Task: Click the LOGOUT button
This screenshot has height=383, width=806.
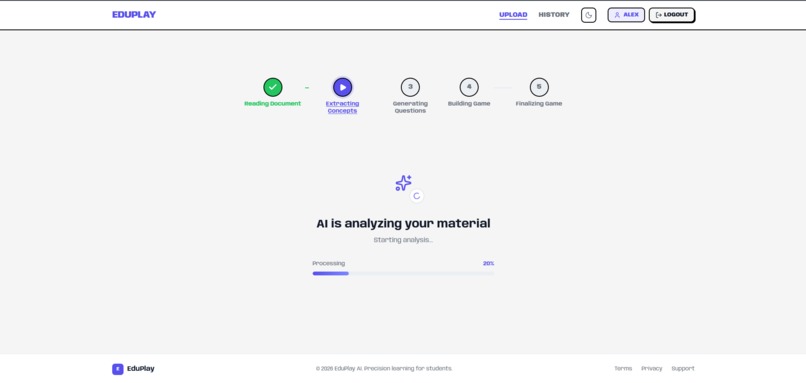Action: pos(671,15)
